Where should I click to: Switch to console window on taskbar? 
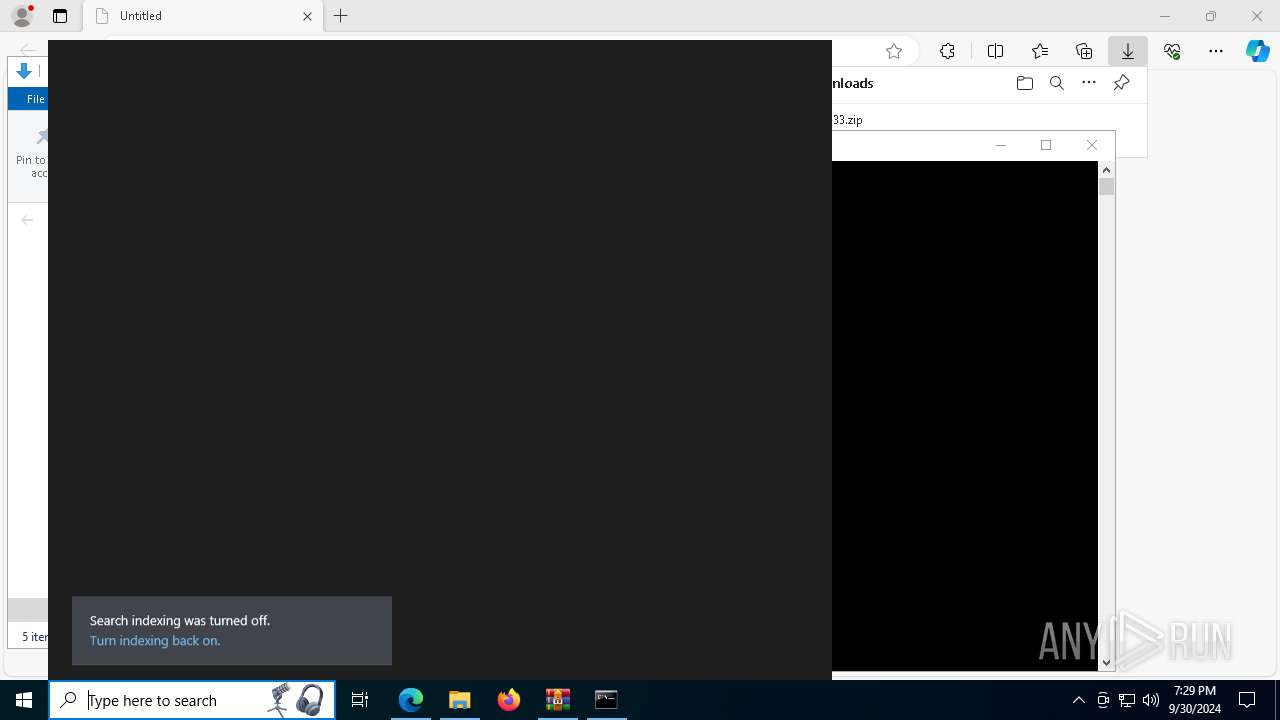tap(606, 700)
